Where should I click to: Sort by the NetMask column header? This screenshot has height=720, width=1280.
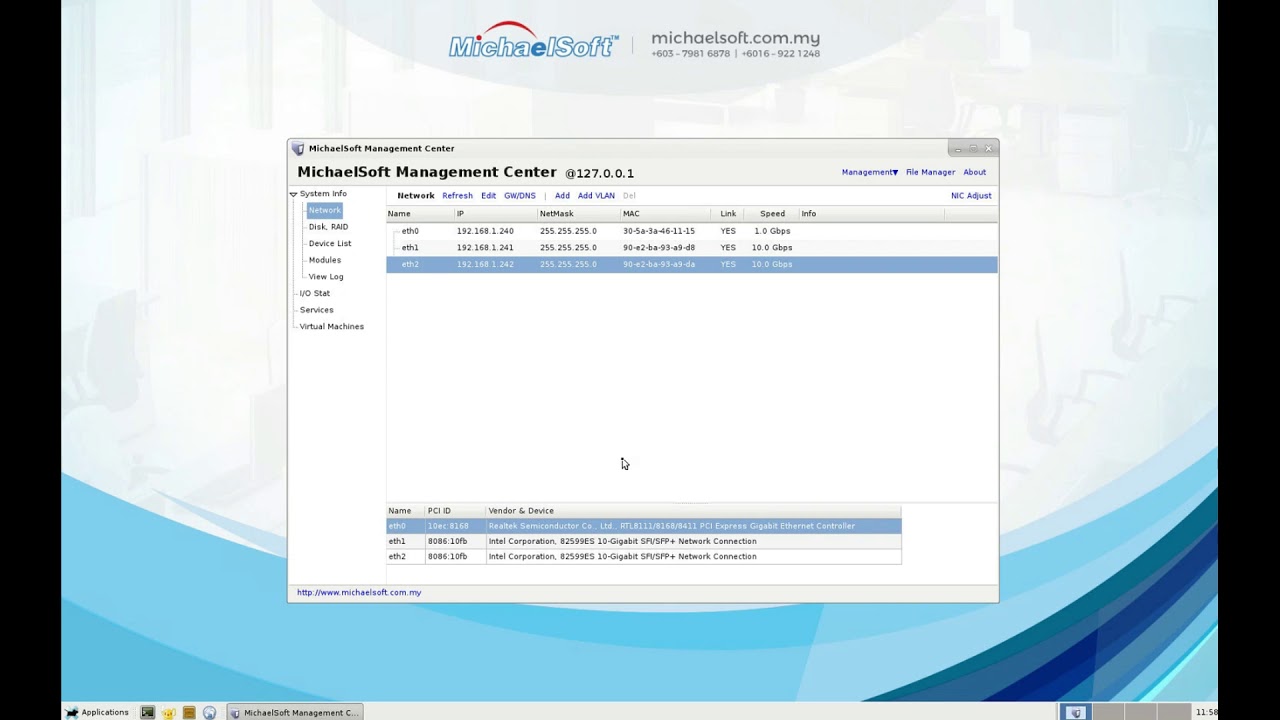click(578, 214)
